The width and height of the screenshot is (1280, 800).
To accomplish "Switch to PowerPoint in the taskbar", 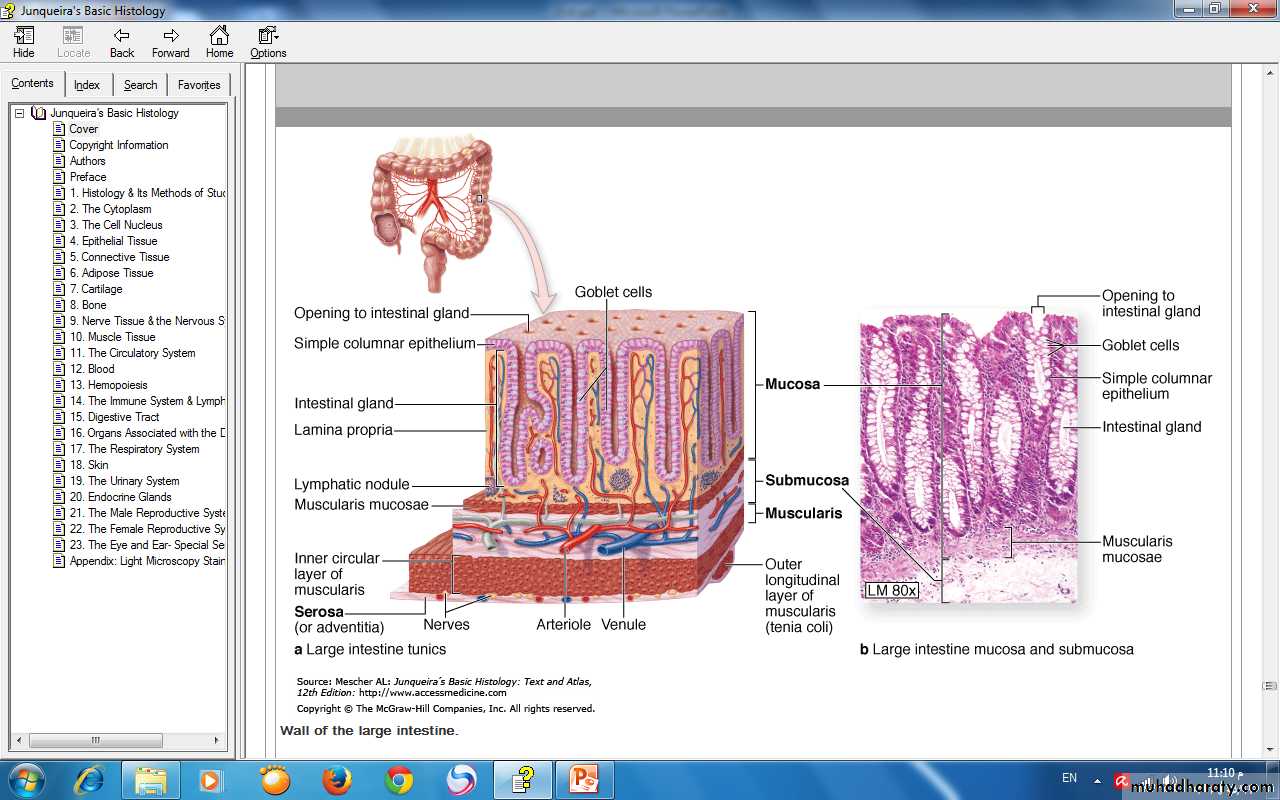I will [x=583, y=780].
